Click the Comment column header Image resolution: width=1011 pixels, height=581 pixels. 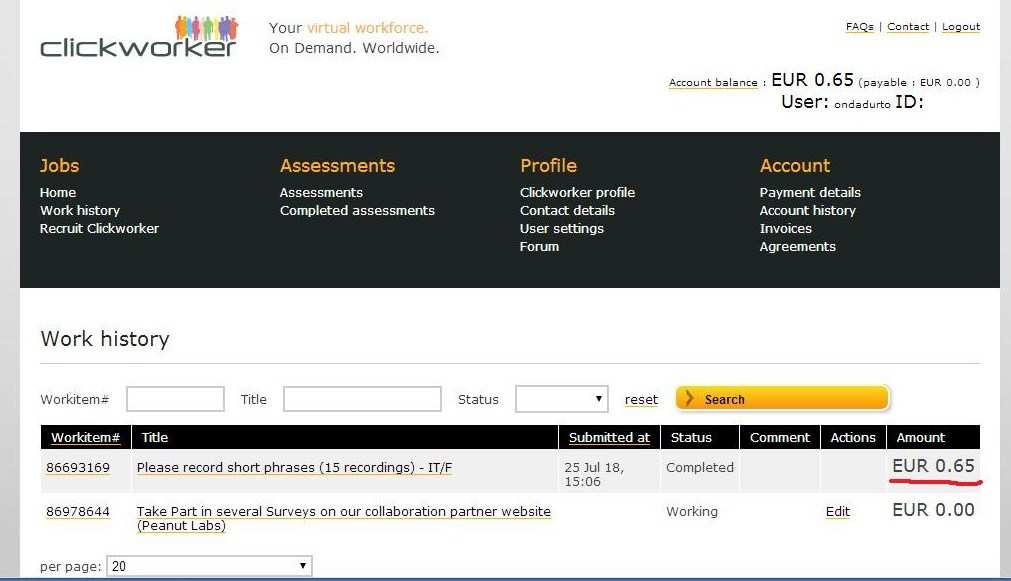click(780, 437)
